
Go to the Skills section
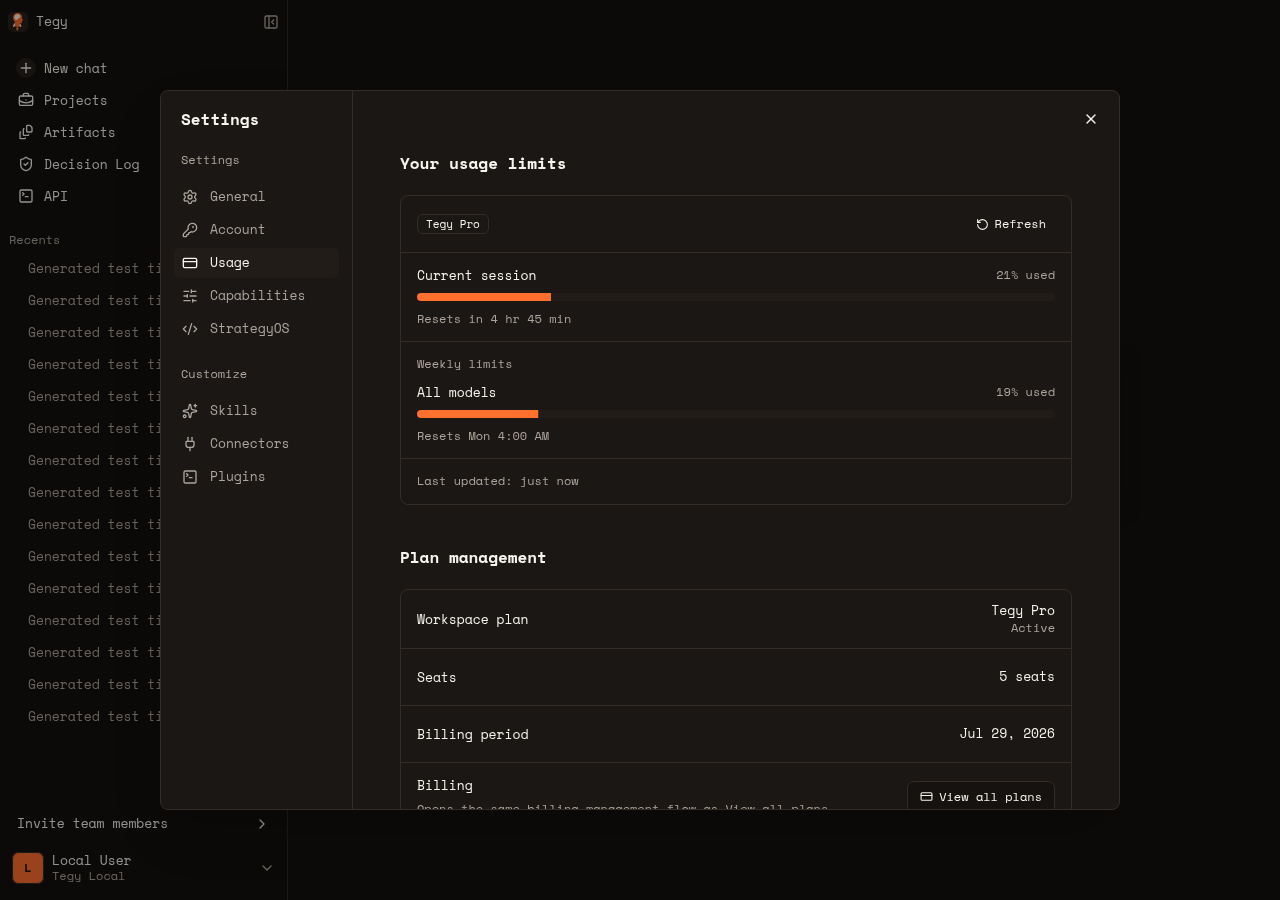[x=257, y=411]
